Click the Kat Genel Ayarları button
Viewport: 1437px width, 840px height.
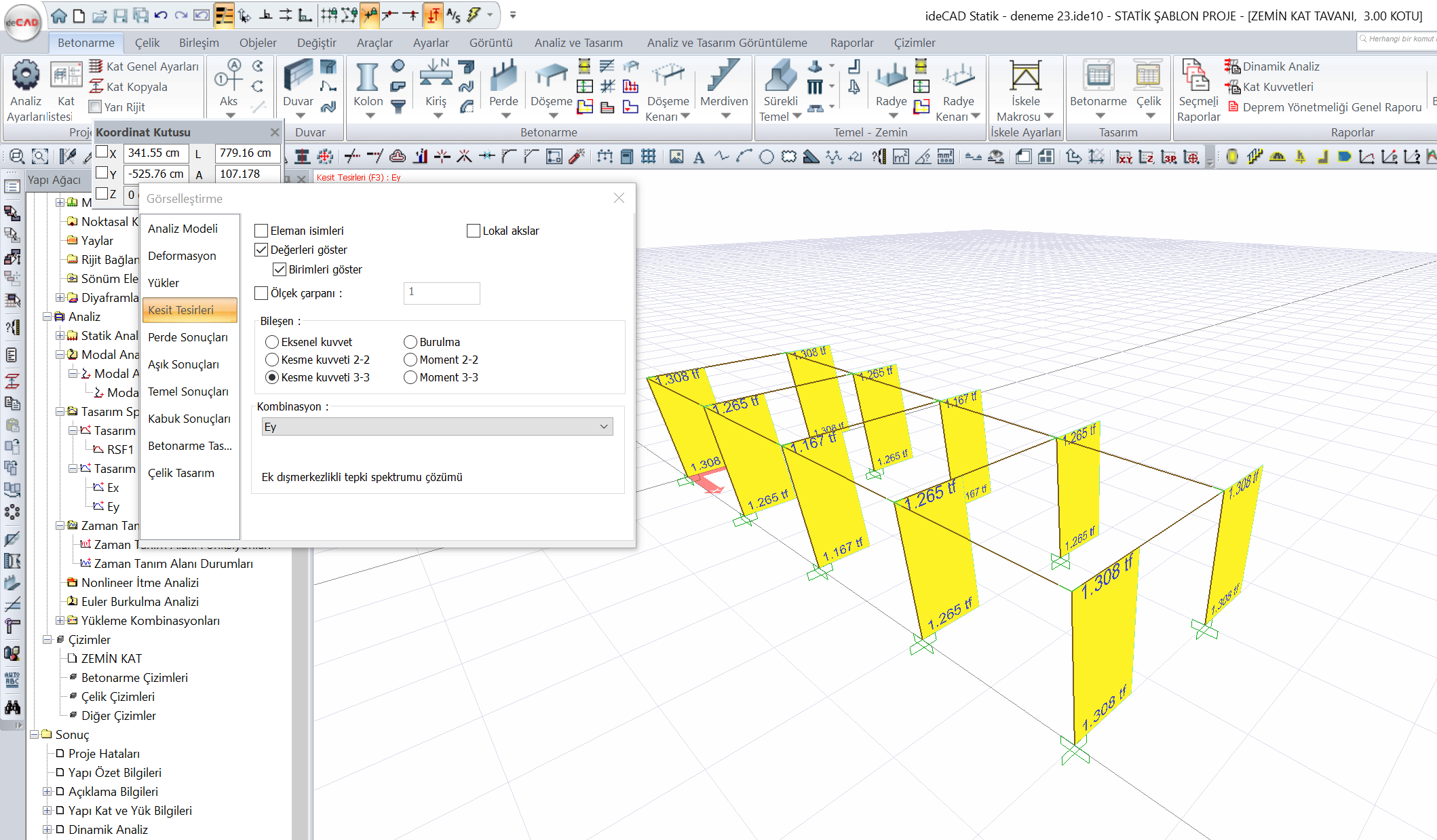click(144, 66)
